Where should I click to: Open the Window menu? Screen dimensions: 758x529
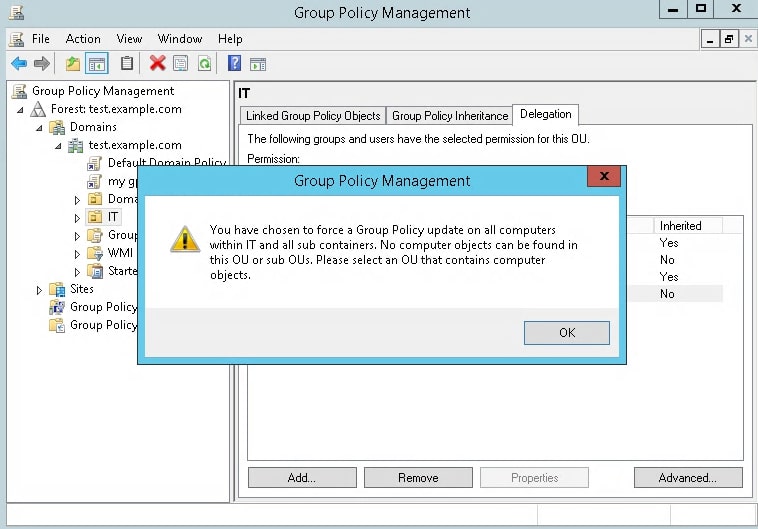[180, 39]
